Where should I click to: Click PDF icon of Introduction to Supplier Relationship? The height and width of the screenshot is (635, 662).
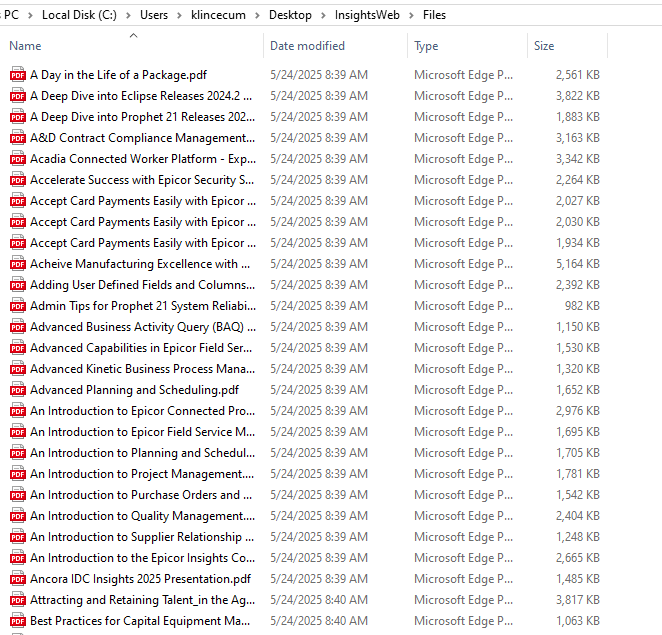tap(18, 537)
